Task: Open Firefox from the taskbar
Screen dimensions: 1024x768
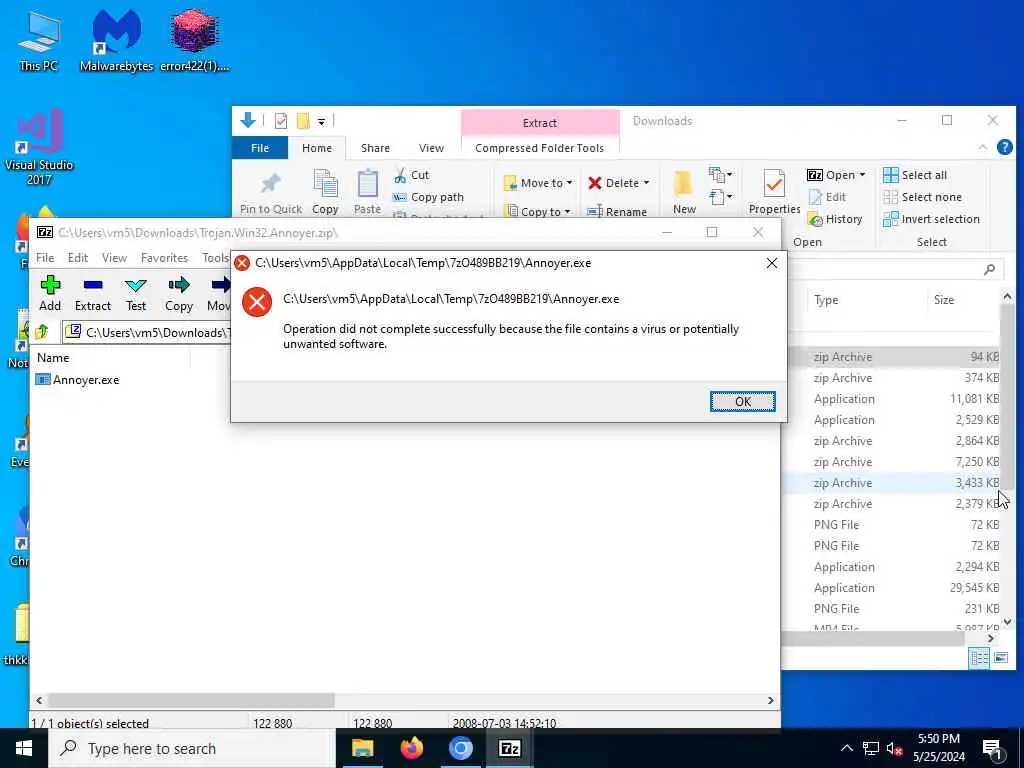Action: (x=411, y=748)
